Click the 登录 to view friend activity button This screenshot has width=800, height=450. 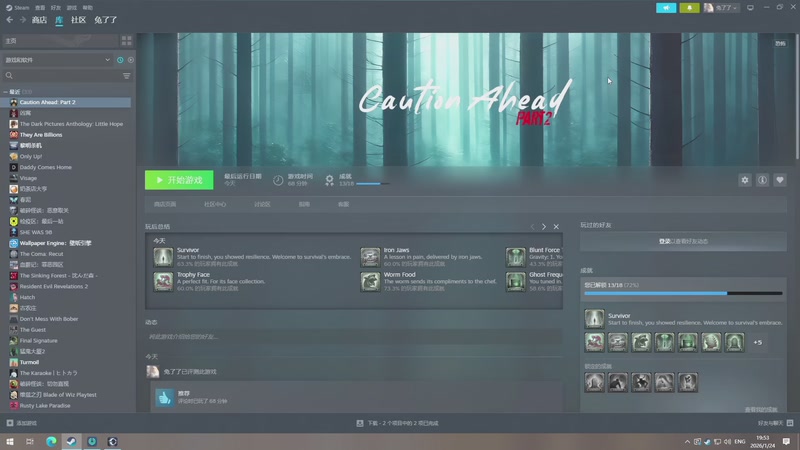point(683,241)
